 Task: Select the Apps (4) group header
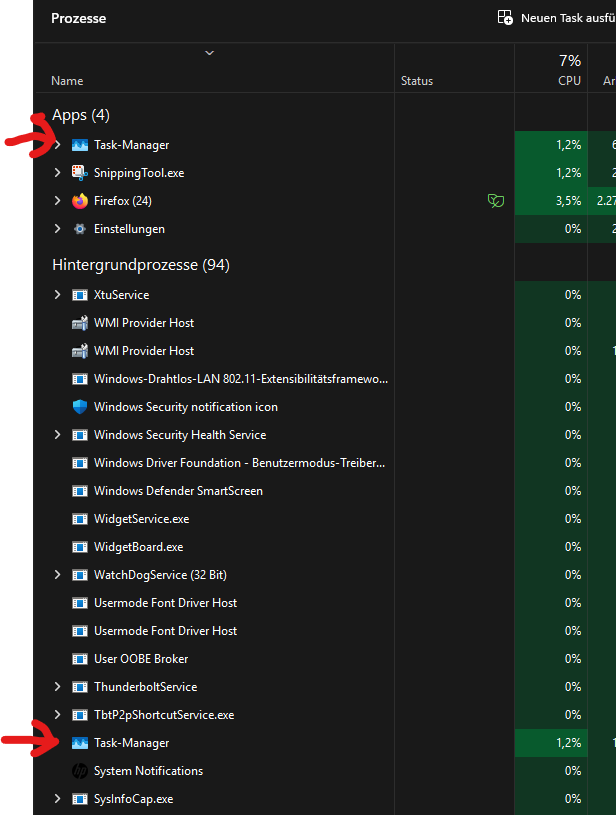tap(81, 115)
